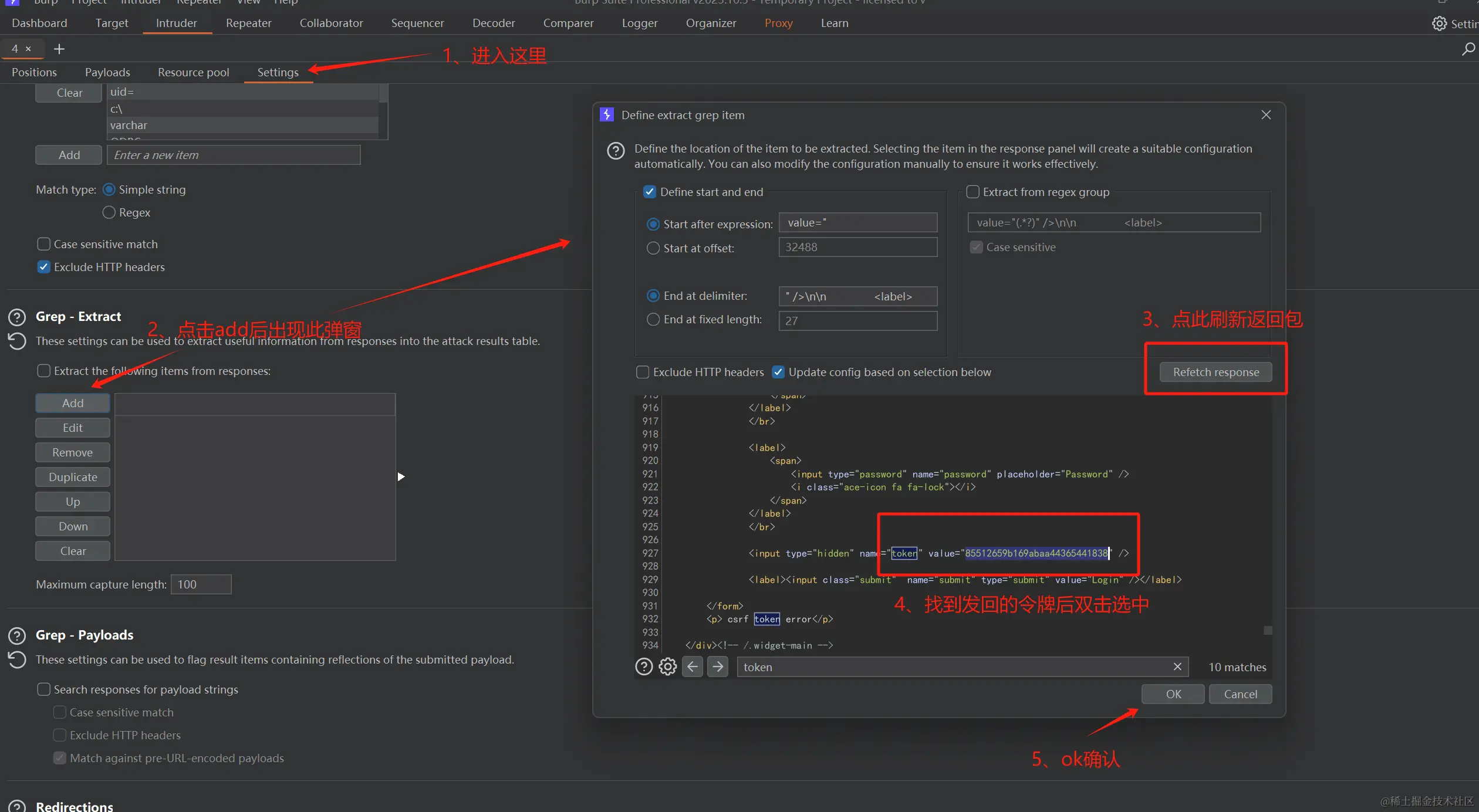Image resolution: width=1479 pixels, height=812 pixels.
Task: Click the Move Up button
Action: pos(73,502)
